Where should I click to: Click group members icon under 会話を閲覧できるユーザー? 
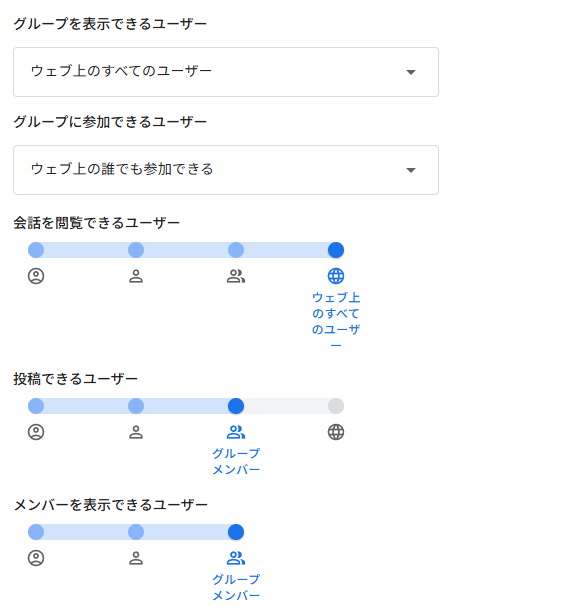(236, 276)
